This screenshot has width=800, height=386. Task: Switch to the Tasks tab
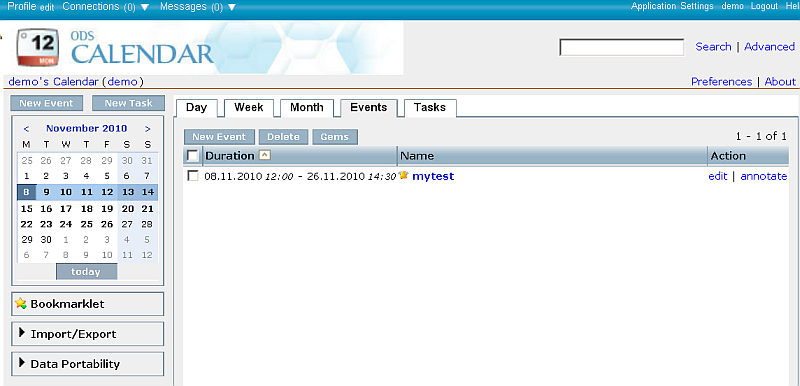430,108
